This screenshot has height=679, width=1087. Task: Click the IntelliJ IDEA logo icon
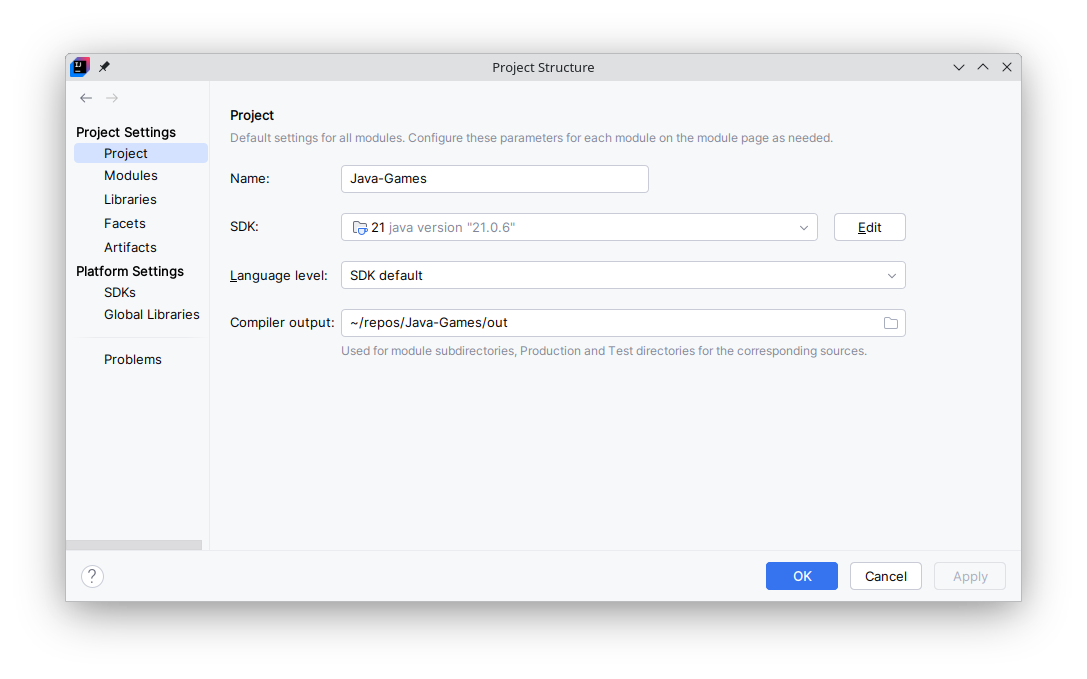click(80, 67)
